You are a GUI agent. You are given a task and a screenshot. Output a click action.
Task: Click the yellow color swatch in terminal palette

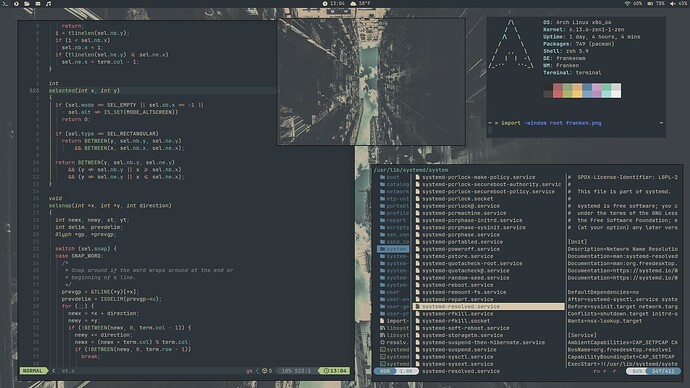pyautogui.click(x=577, y=91)
